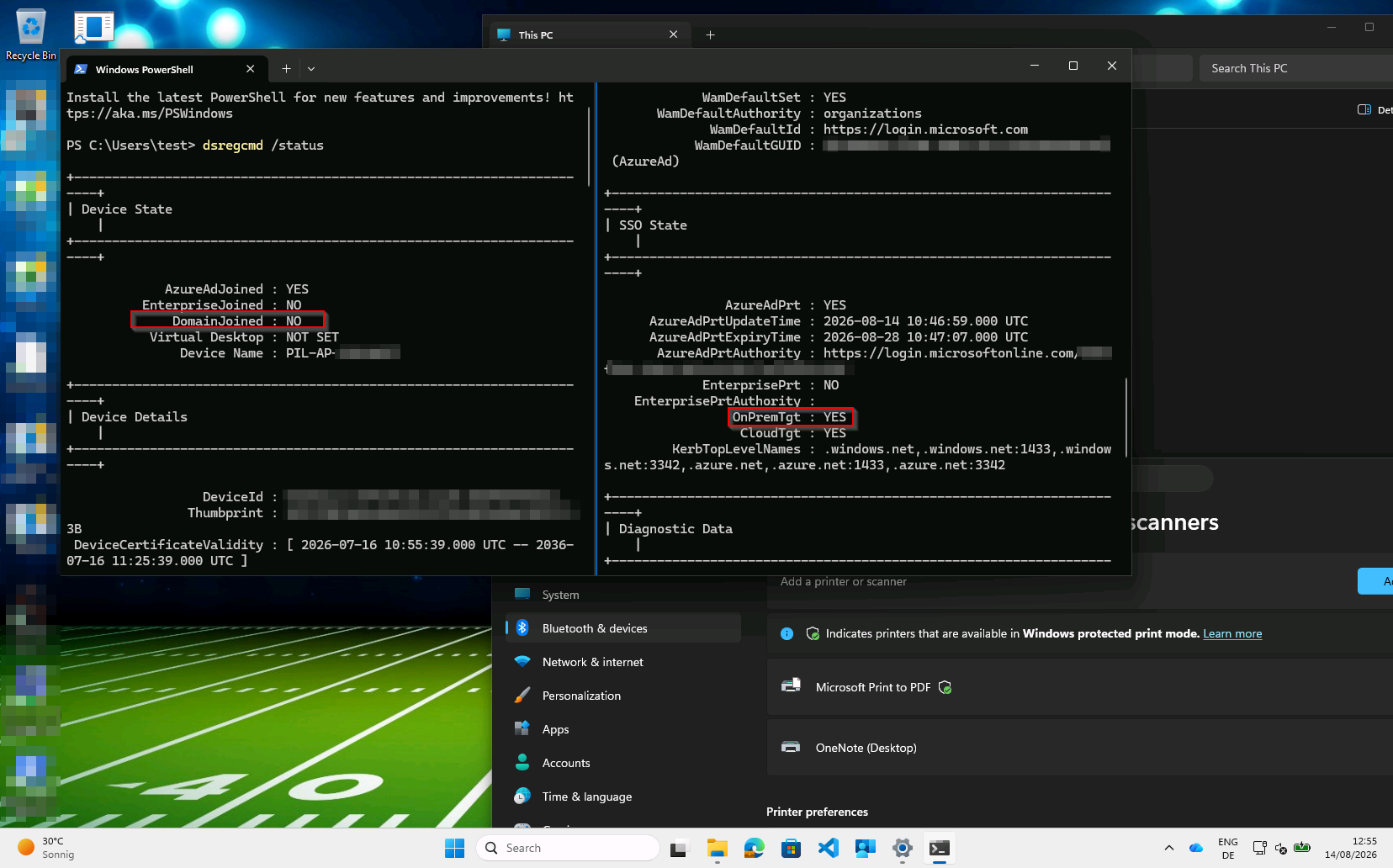This screenshot has height=868, width=1393.
Task: Click the protected print shield icon next to PDF
Action: 945,687
